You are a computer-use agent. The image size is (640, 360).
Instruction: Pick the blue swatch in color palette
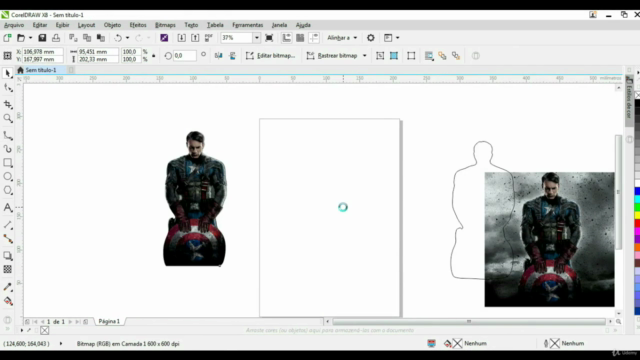(x=637, y=191)
